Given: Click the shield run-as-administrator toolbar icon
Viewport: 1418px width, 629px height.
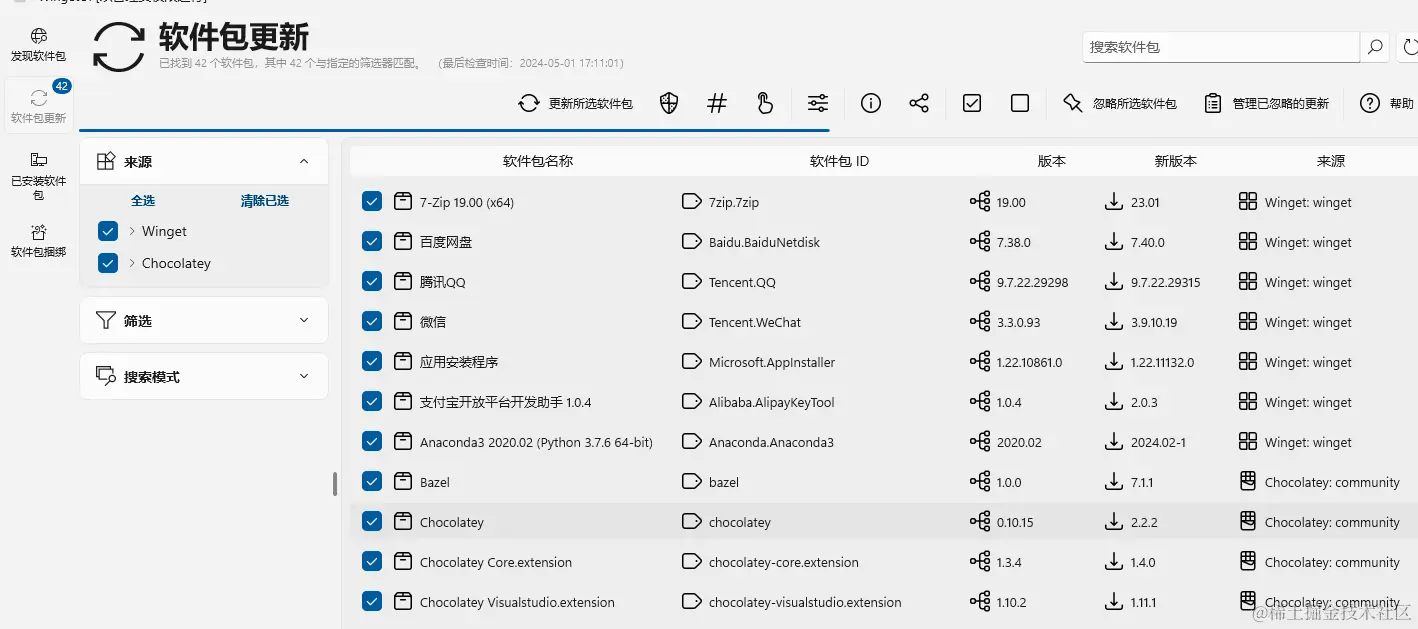Looking at the screenshot, I should pyautogui.click(x=669, y=103).
